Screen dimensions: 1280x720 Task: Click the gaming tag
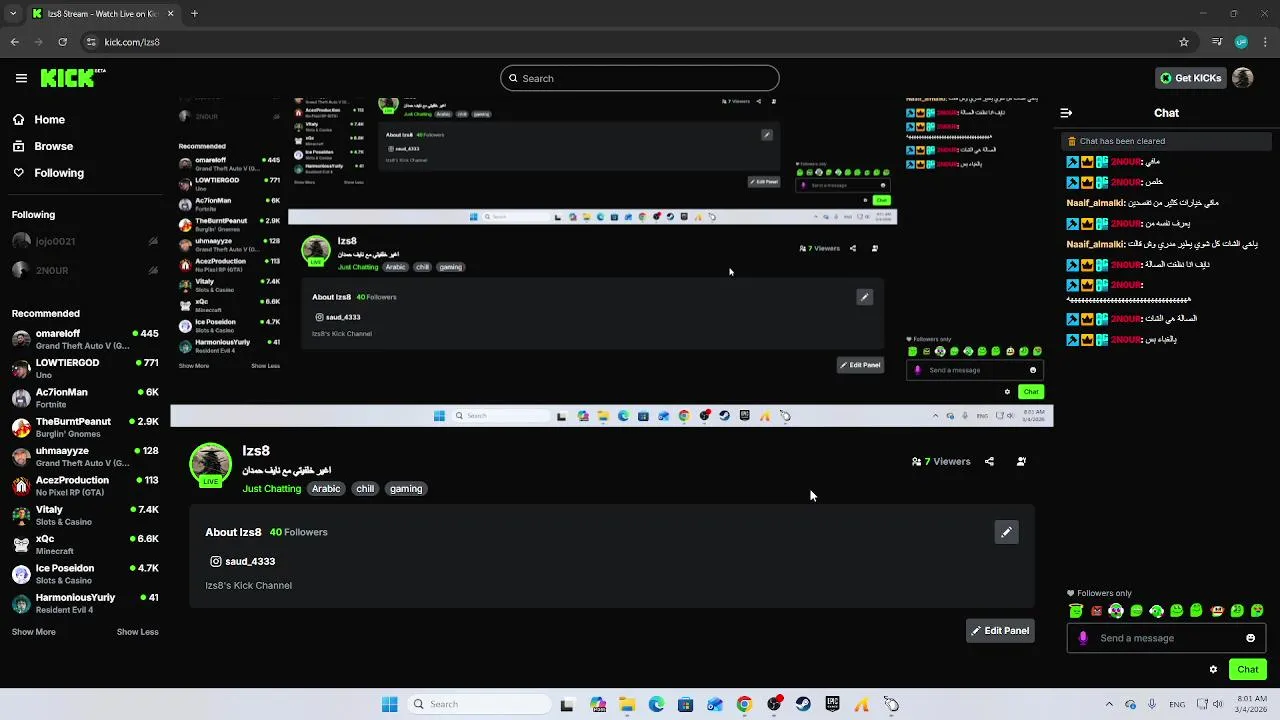406,489
